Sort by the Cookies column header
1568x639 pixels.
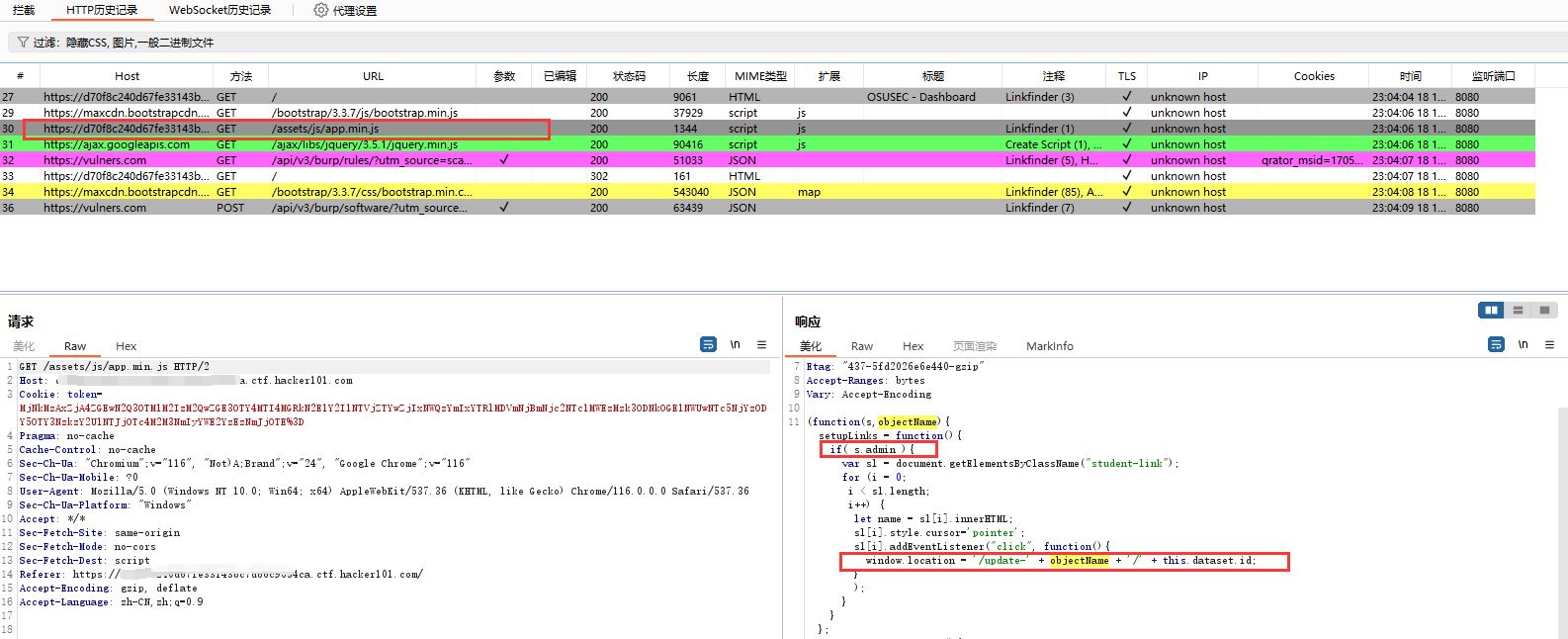click(x=1314, y=76)
